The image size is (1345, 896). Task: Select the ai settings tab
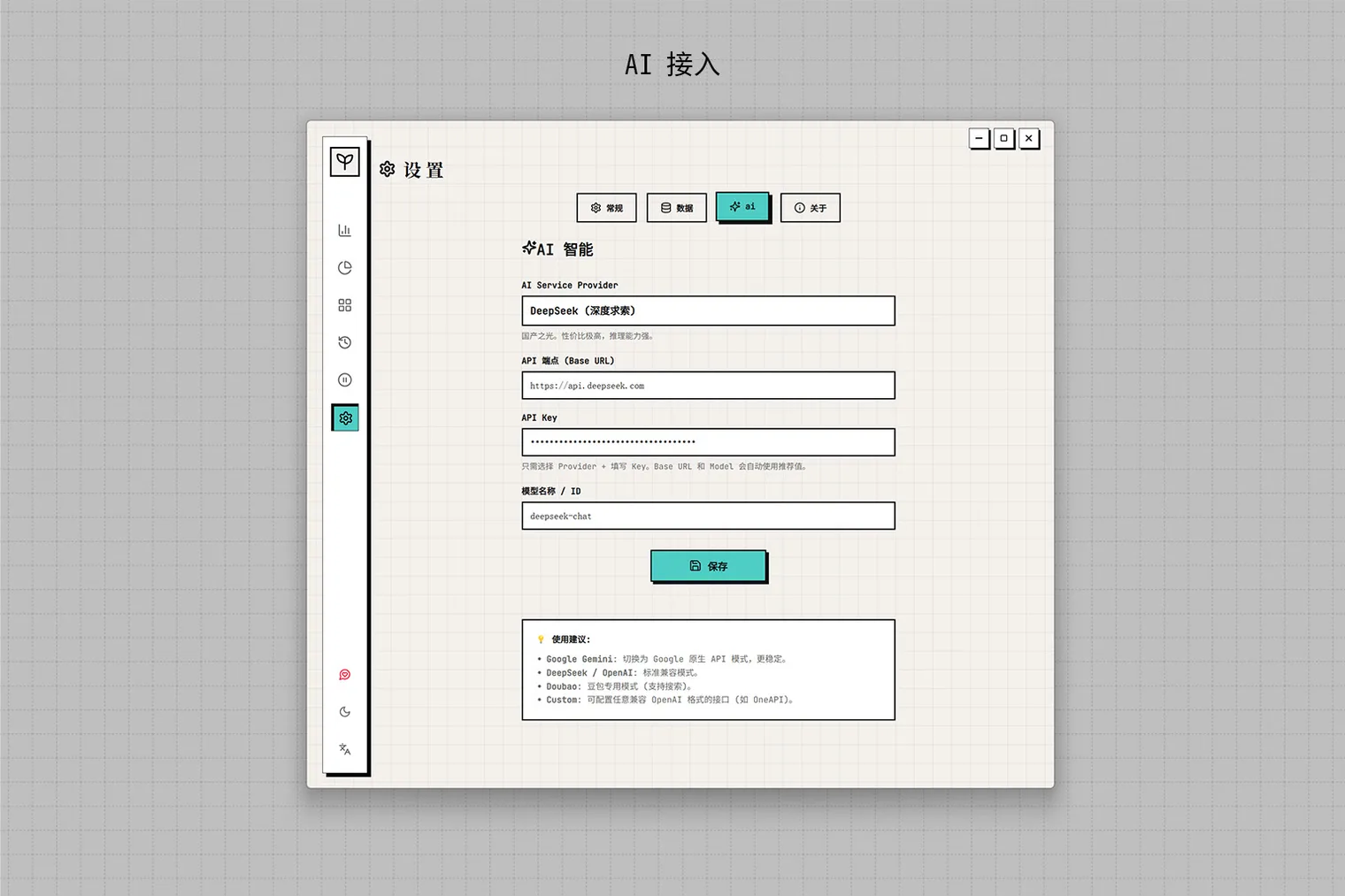click(742, 206)
